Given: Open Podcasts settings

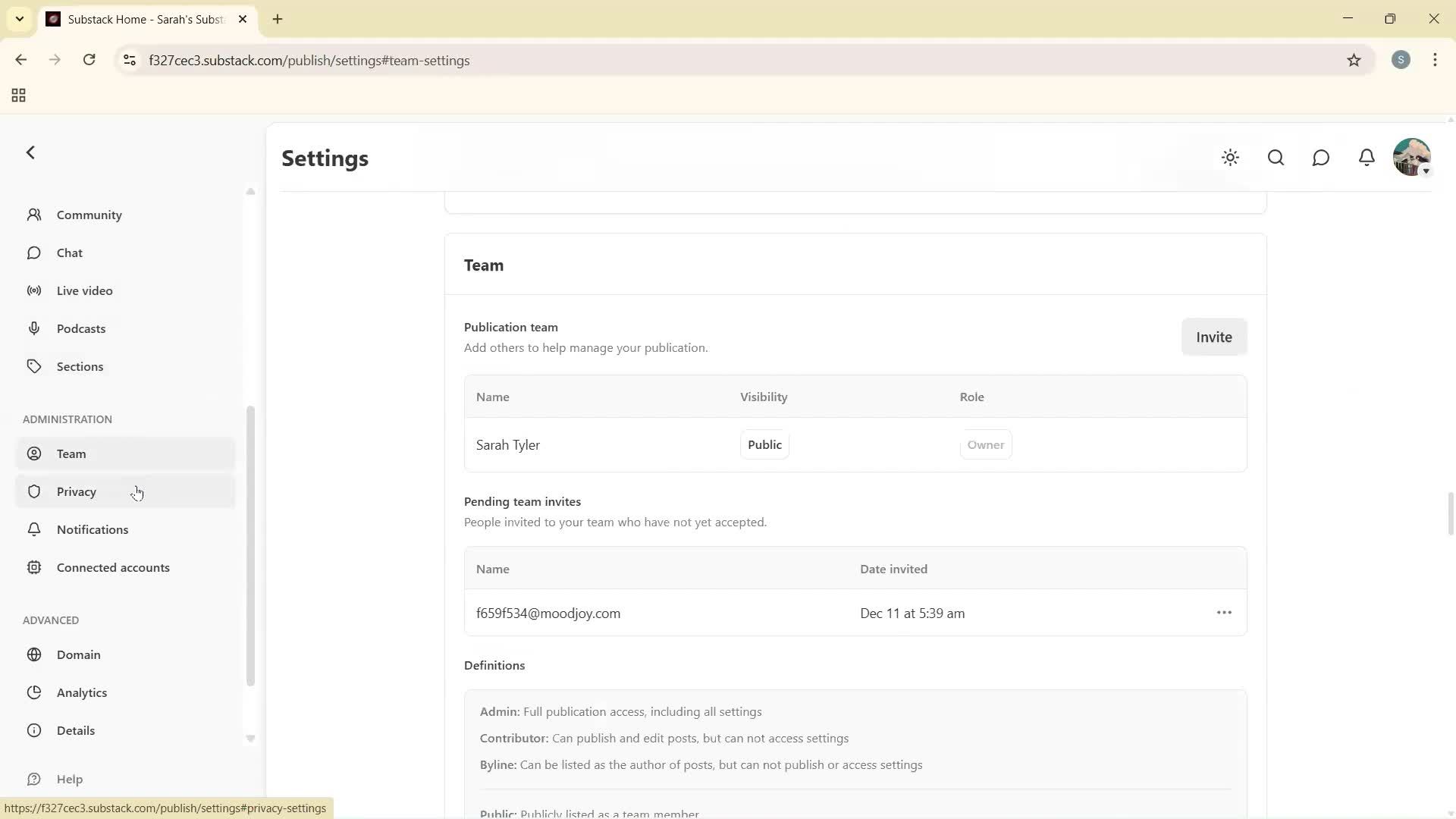Looking at the screenshot, I should pos(80,328).
